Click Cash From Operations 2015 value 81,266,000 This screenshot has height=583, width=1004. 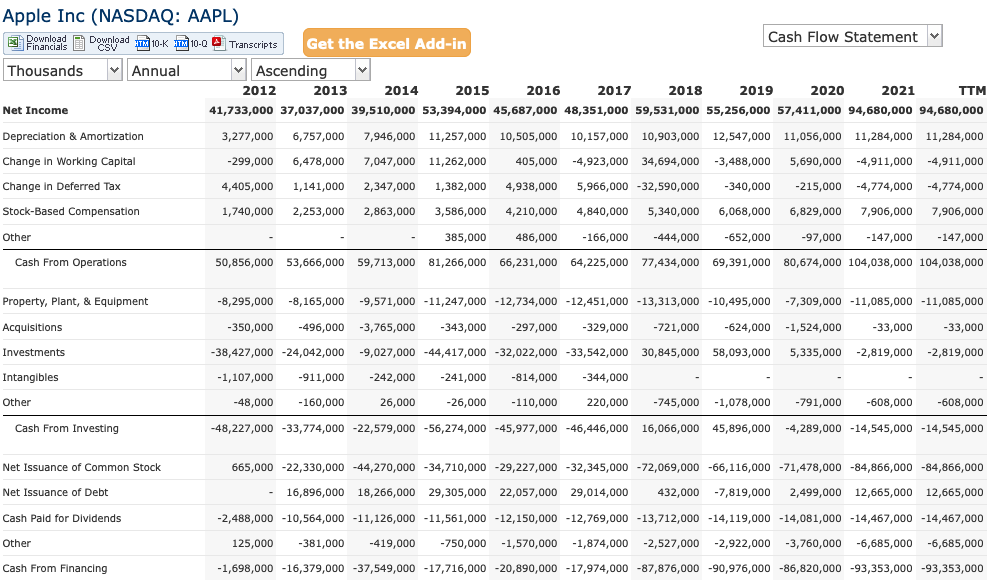click(457, 262)
